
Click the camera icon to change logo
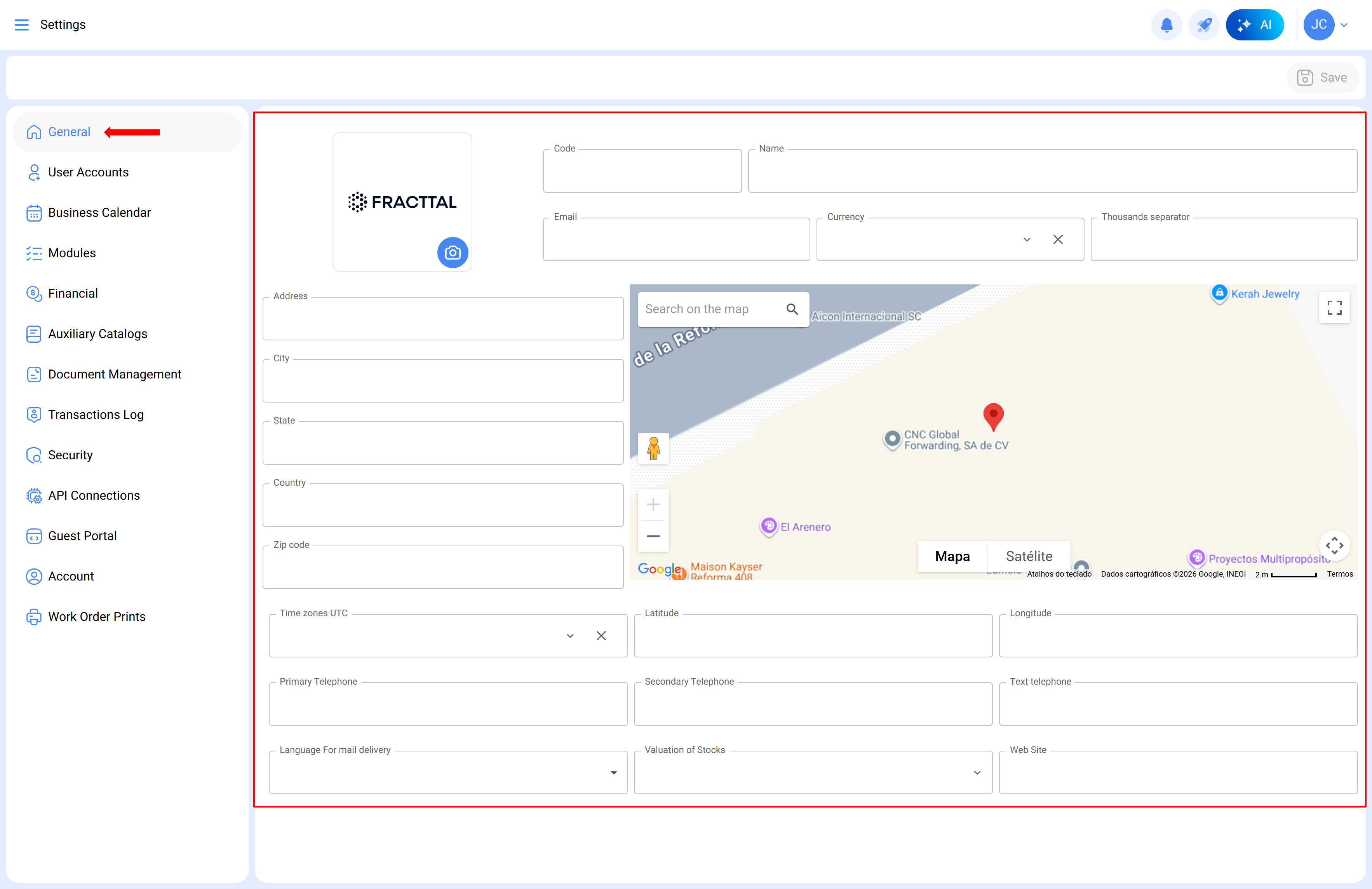[453, 253]
